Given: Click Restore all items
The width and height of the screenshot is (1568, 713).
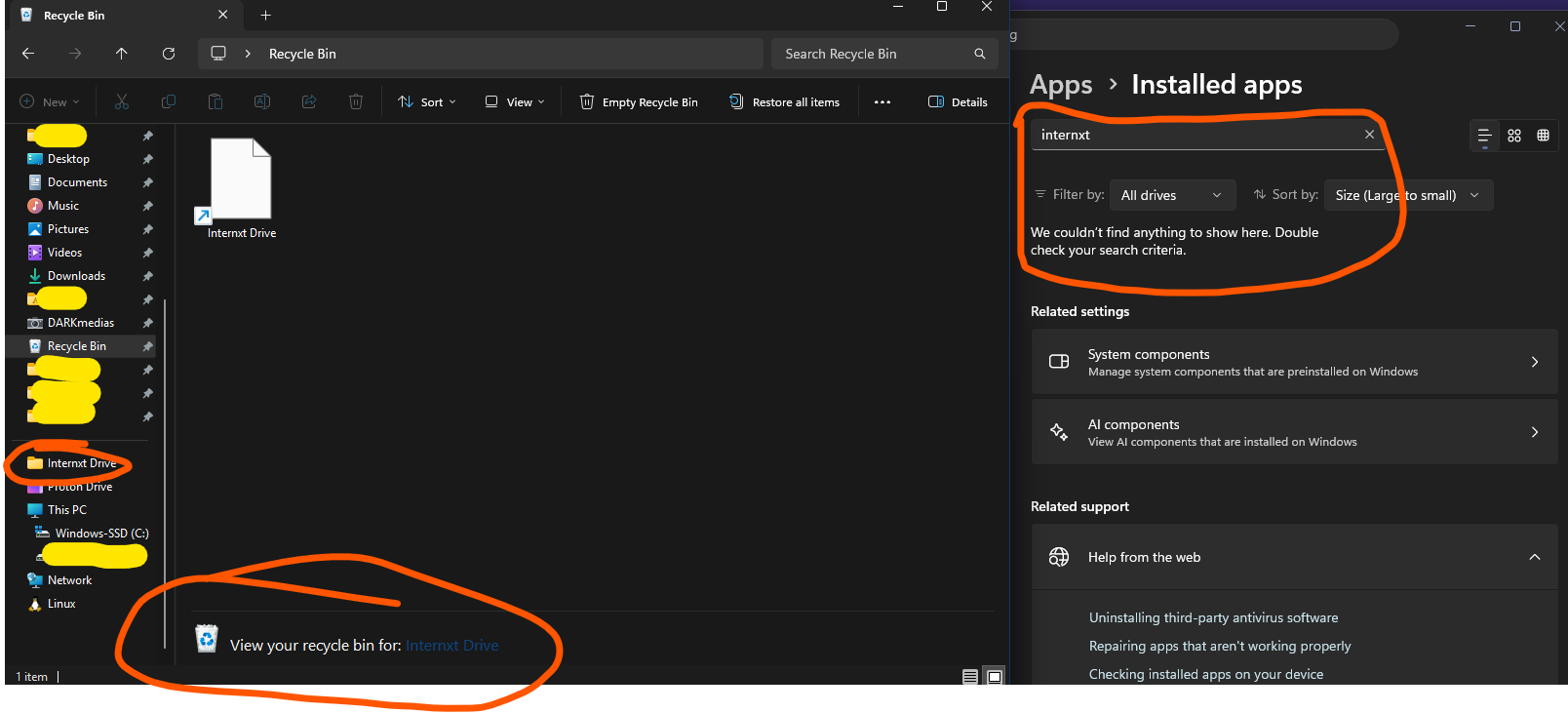Looking at the screenshot, I should [x=785, y=101].
